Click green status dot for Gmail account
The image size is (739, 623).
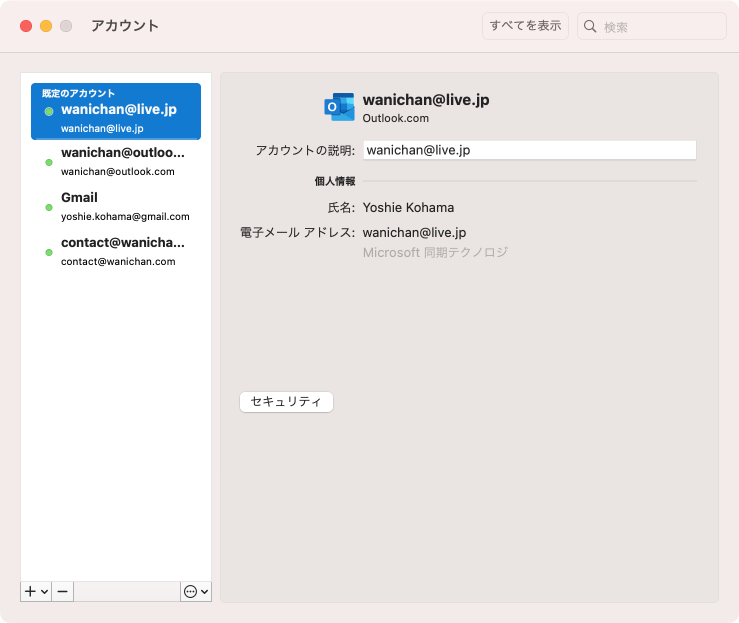[49, 207]
